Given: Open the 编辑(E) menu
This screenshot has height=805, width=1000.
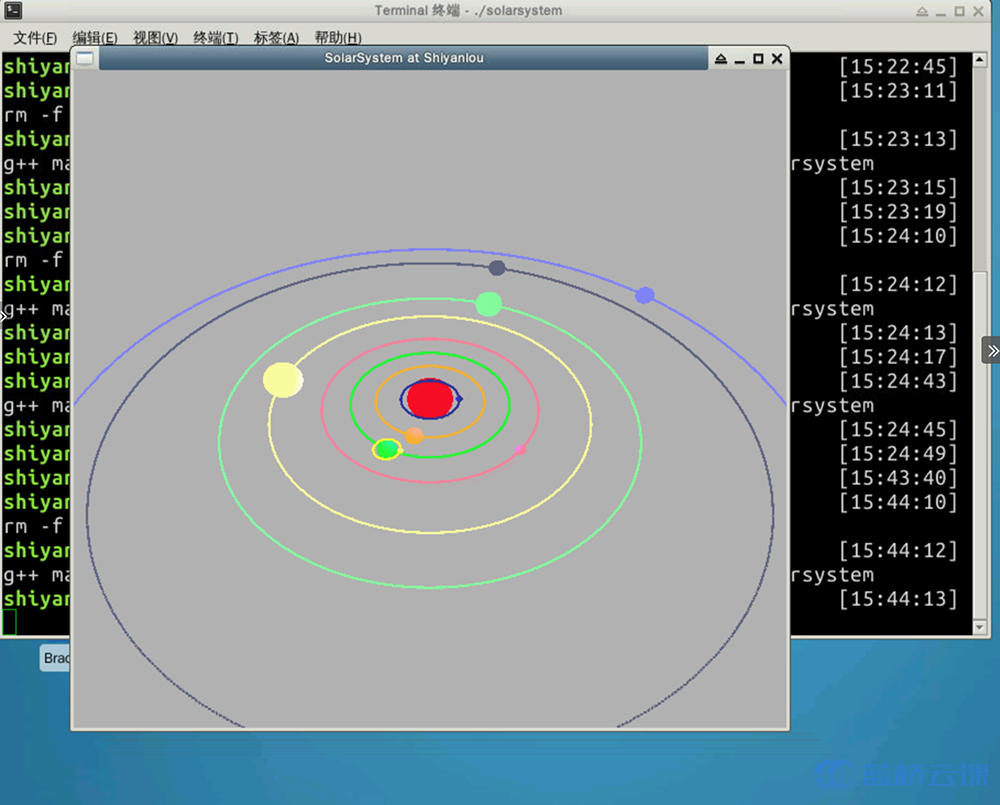Looking at the screenshot, I should (94, 38).
